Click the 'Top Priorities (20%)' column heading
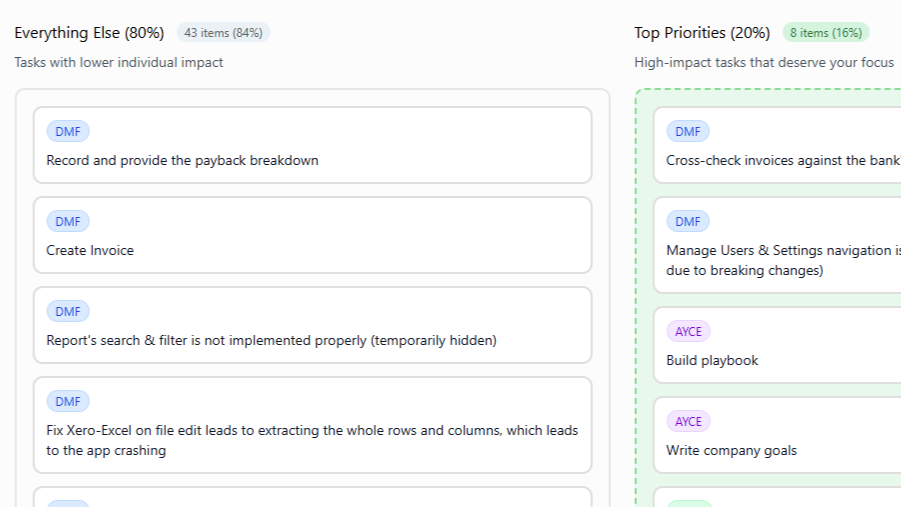The image size is (901, 507). [x=702, y=33]
